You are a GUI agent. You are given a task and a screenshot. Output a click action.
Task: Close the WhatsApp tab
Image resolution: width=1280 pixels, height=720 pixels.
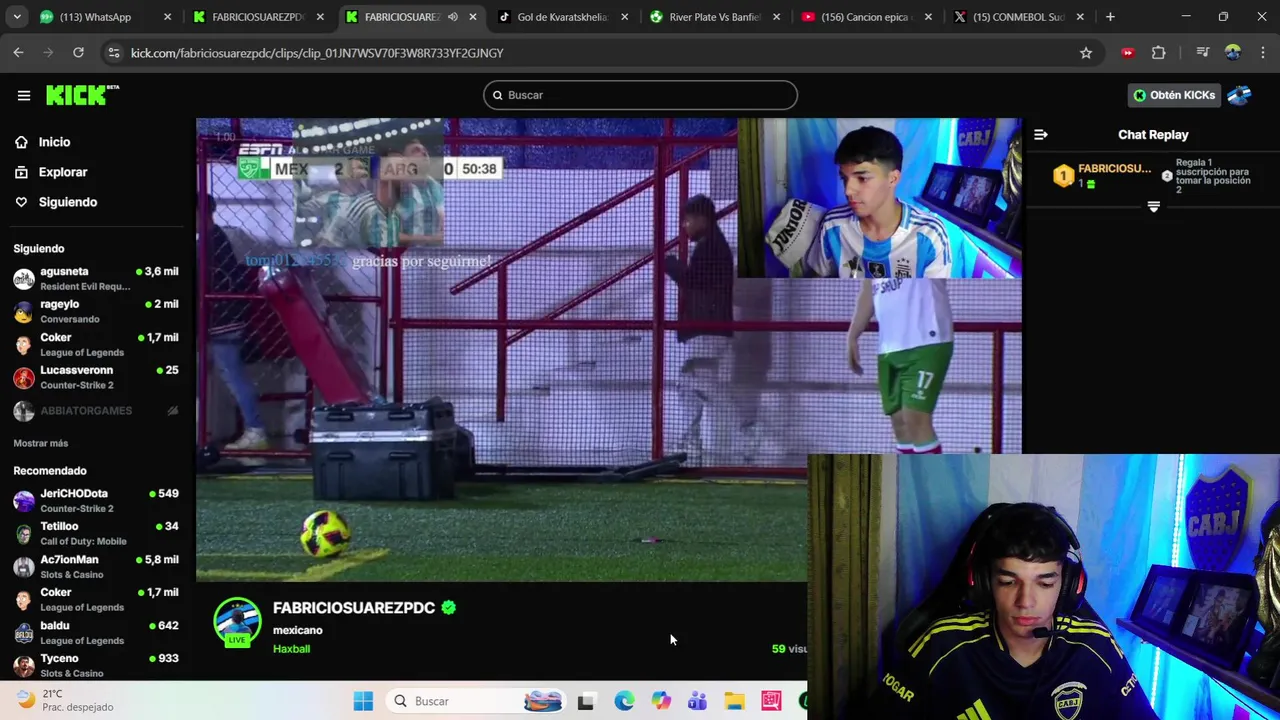(x=167, y=17)
